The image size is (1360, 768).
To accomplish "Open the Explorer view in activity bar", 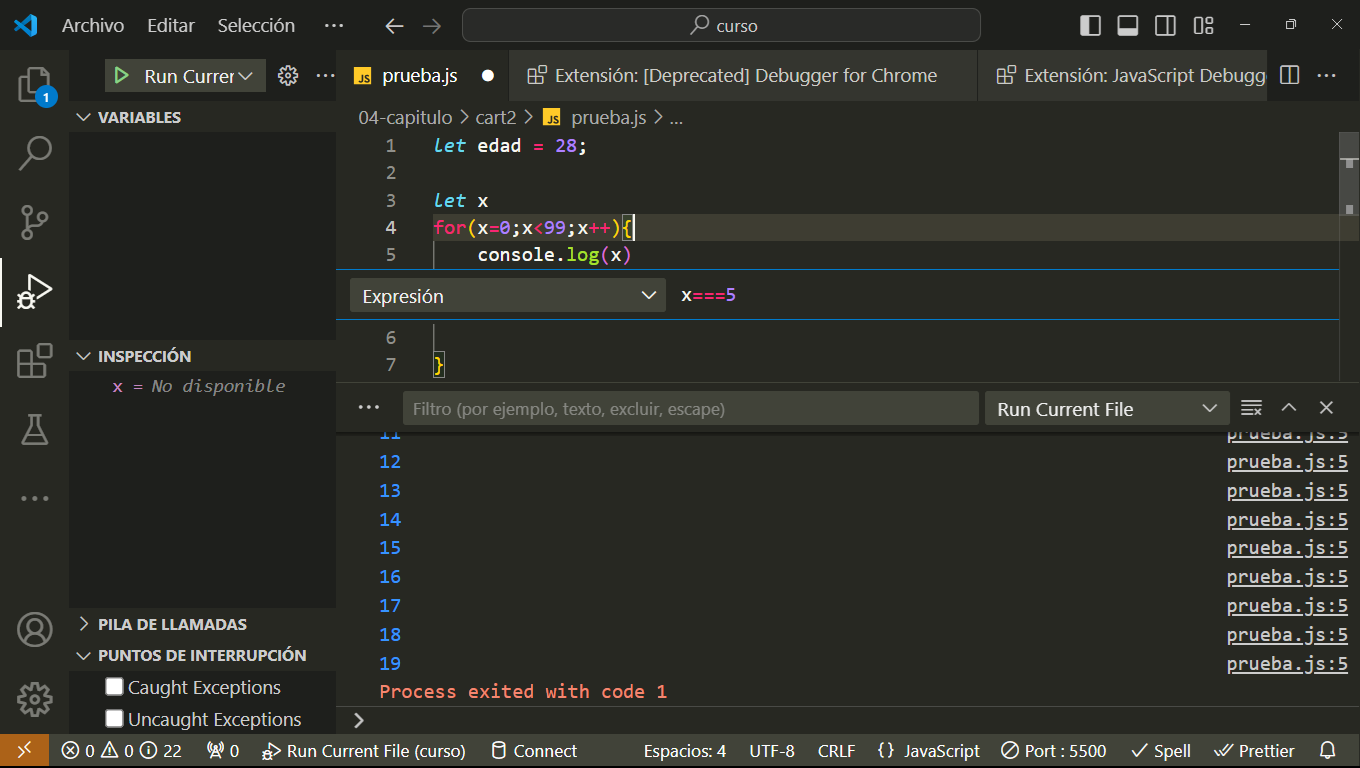I will pyautogui.click(x=35, y=86).
